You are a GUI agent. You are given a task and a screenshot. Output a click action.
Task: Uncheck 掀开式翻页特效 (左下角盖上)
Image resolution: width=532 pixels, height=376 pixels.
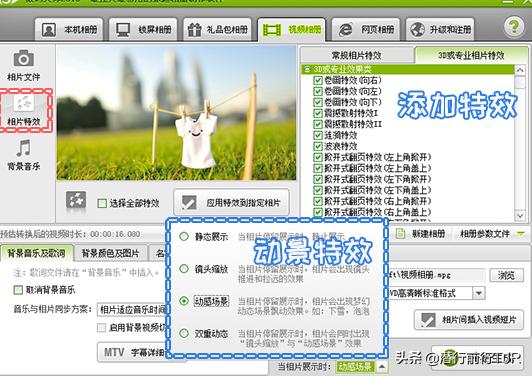318,190
